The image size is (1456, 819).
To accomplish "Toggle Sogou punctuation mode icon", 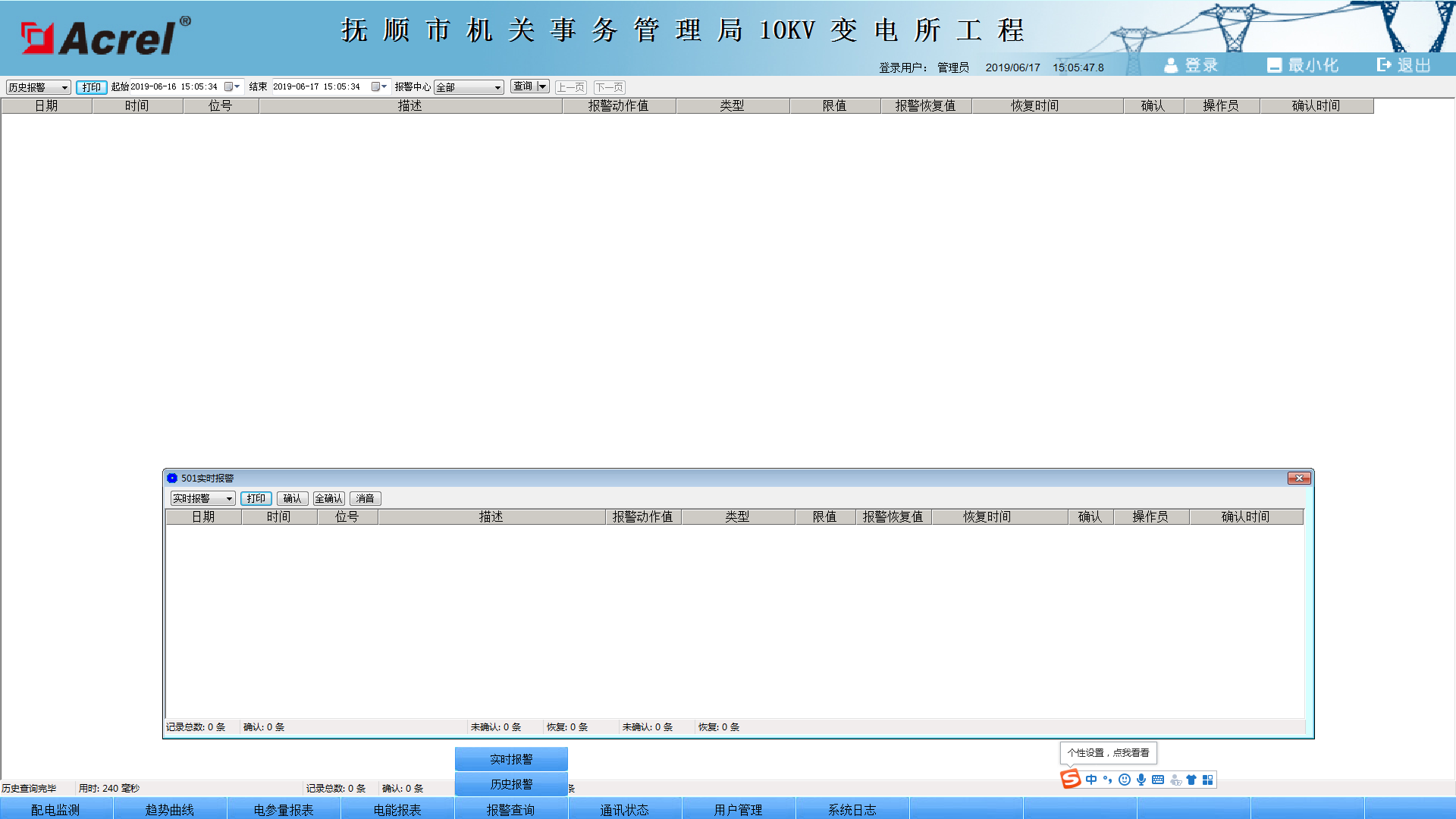I will [1108, 780].
